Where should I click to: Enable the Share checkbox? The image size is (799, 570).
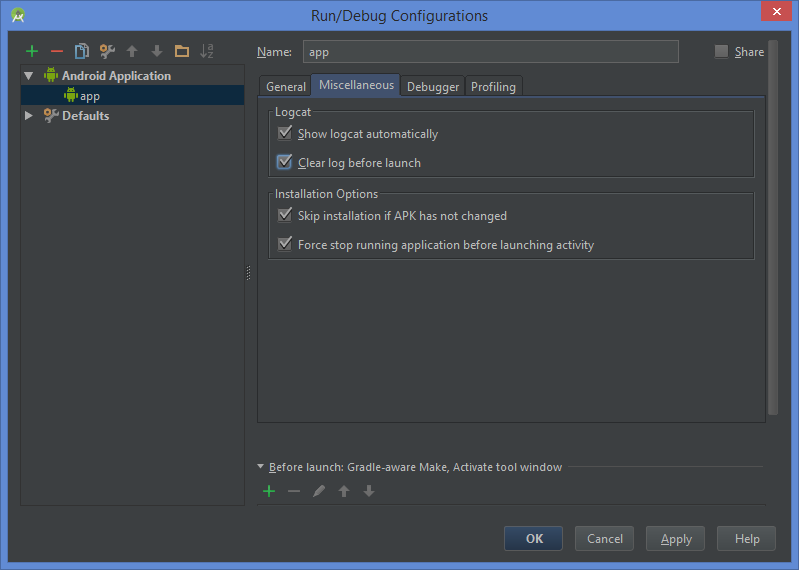(721, 51)
